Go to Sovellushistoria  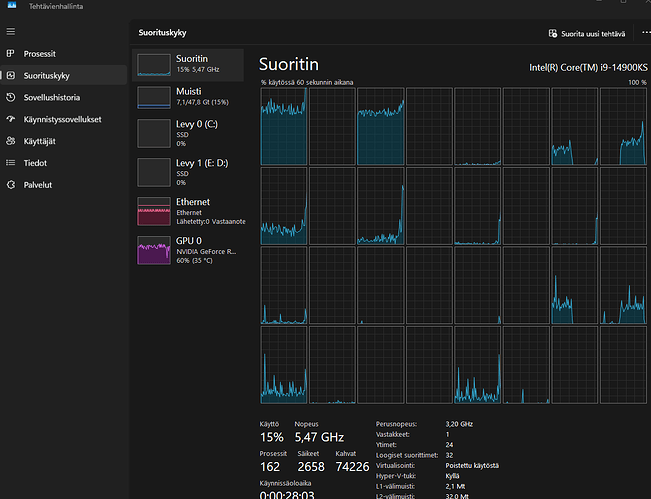click(x=64, y=98)
